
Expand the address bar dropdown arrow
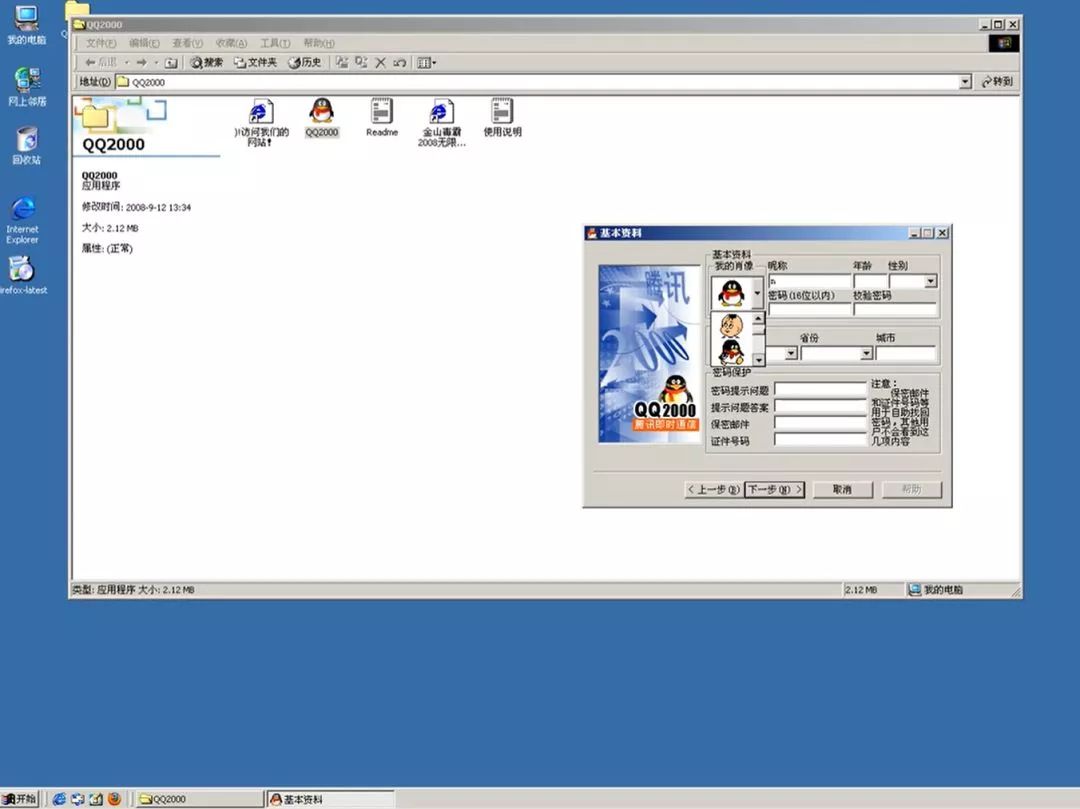965,82
